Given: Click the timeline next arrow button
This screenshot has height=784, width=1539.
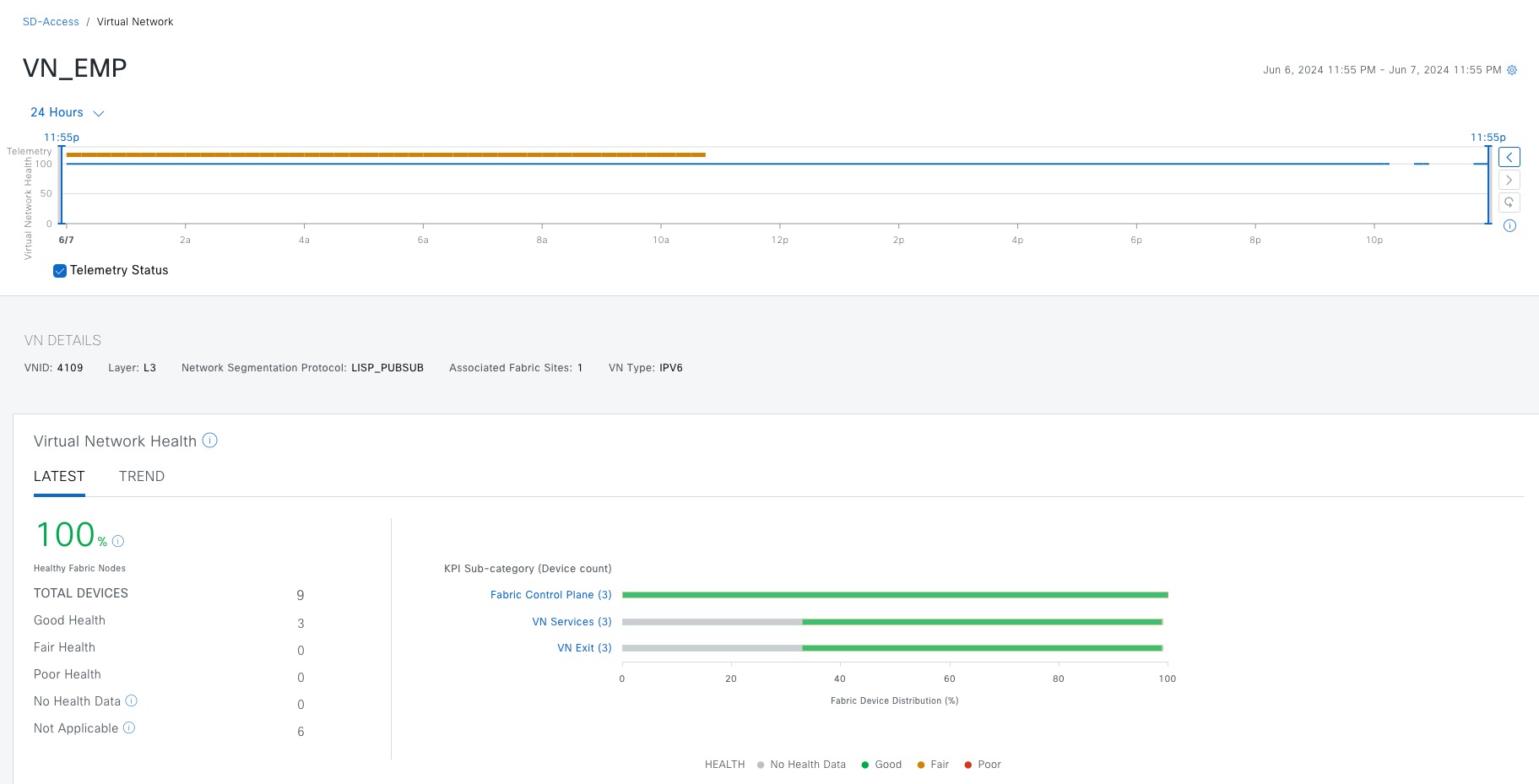Looking at the screenshot, I should coord(1509,180).
